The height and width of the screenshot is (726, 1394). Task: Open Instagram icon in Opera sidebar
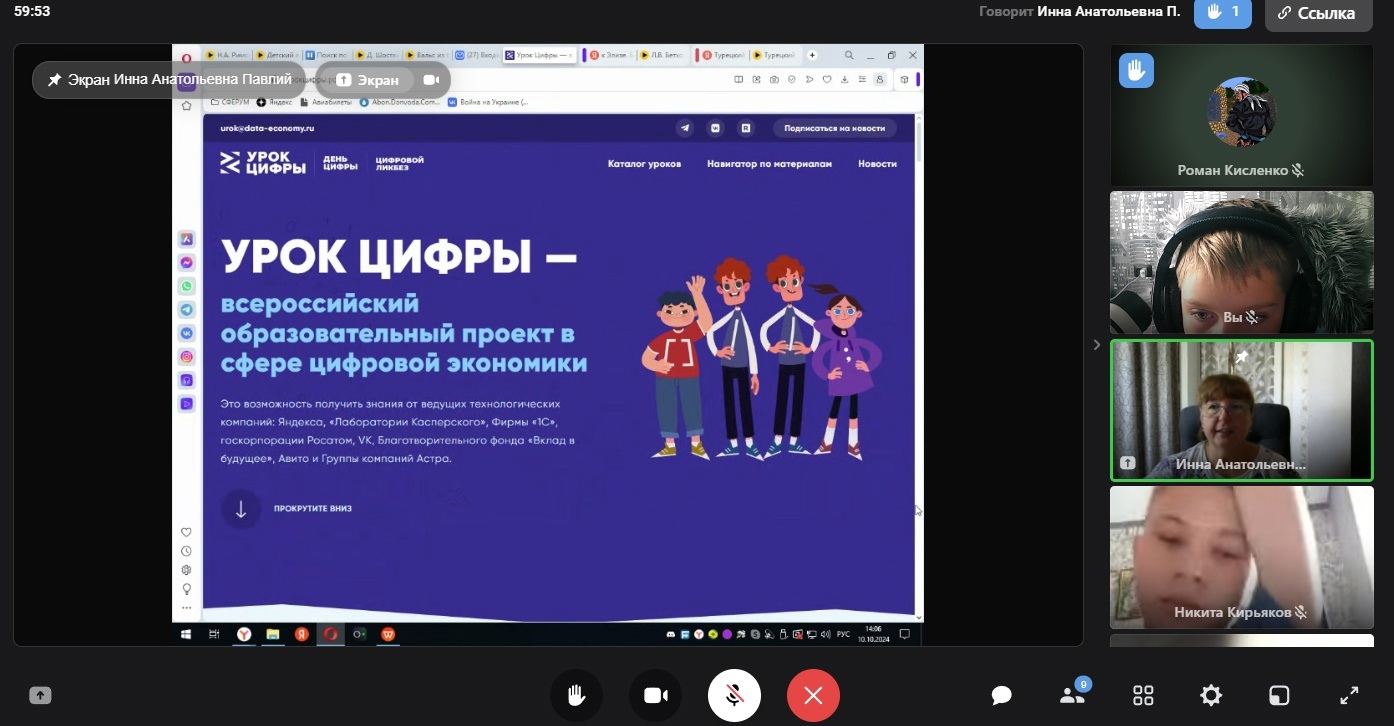187,357
